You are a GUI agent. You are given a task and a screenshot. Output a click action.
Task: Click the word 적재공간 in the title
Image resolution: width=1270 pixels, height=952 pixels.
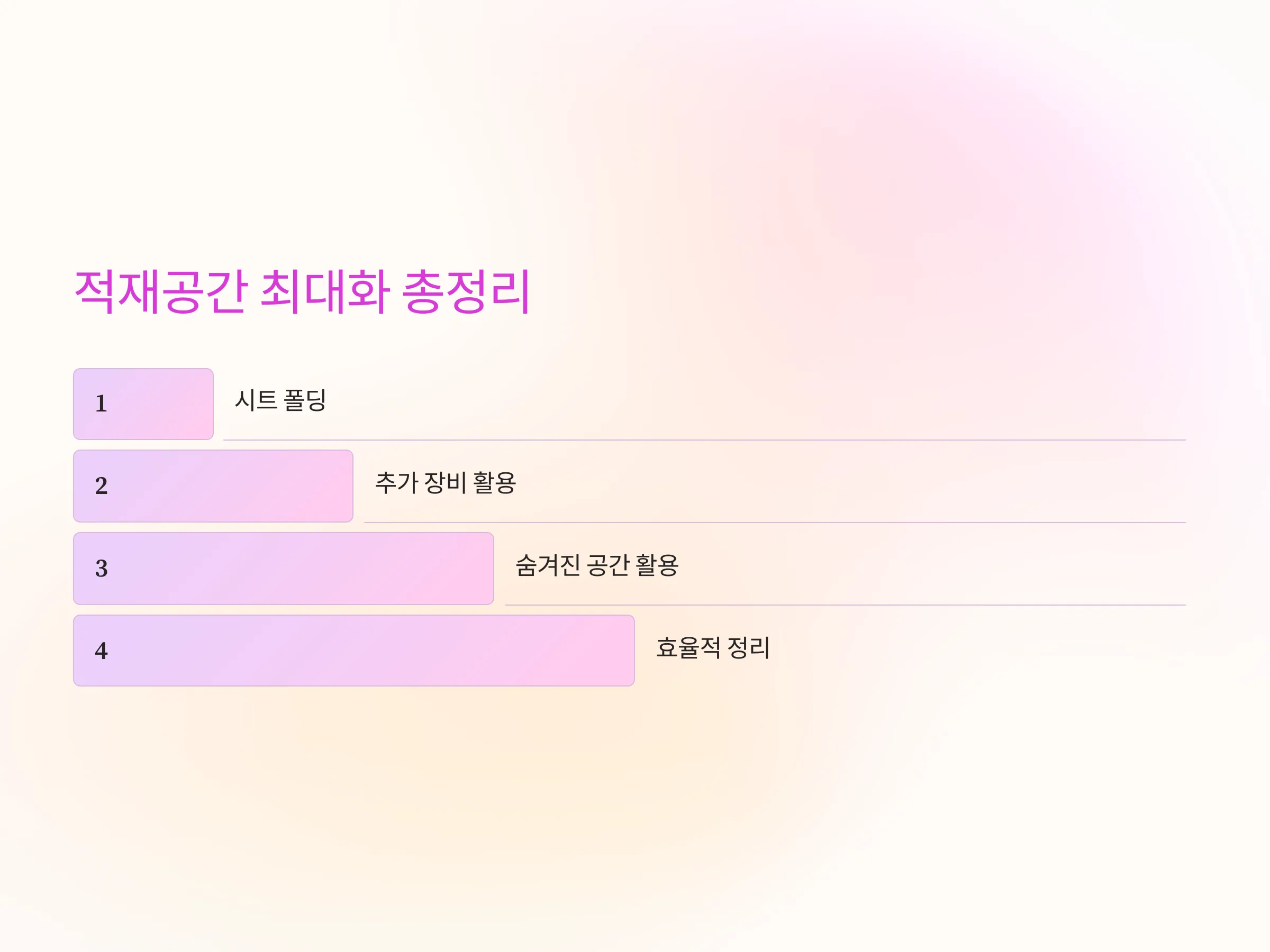[161, 291]
